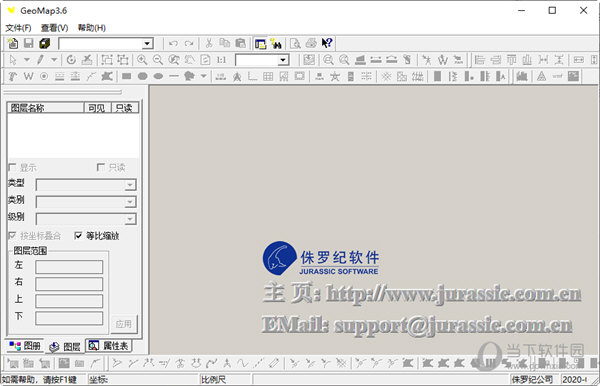Viewport: 600px width, 386px height.
Task: Click the histogram chart icon
Action: [522, 76]
